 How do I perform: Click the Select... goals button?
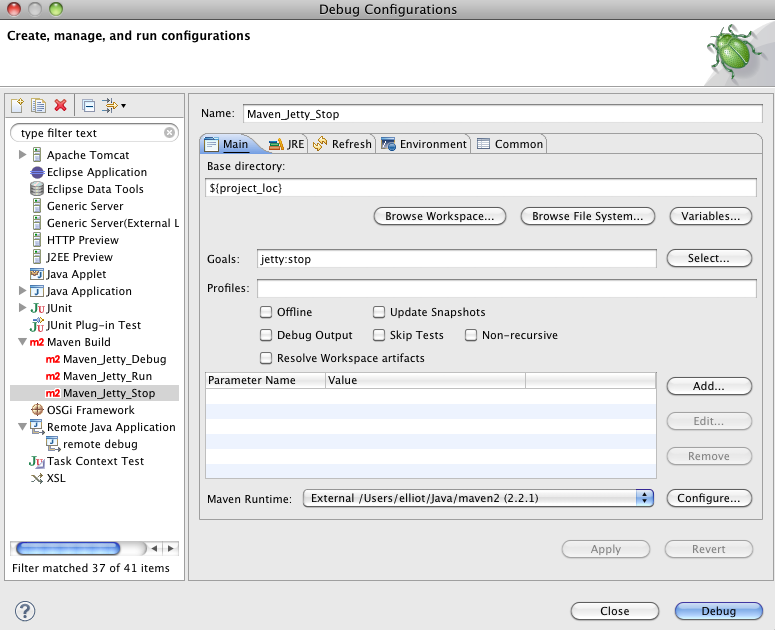coord(709,258)
